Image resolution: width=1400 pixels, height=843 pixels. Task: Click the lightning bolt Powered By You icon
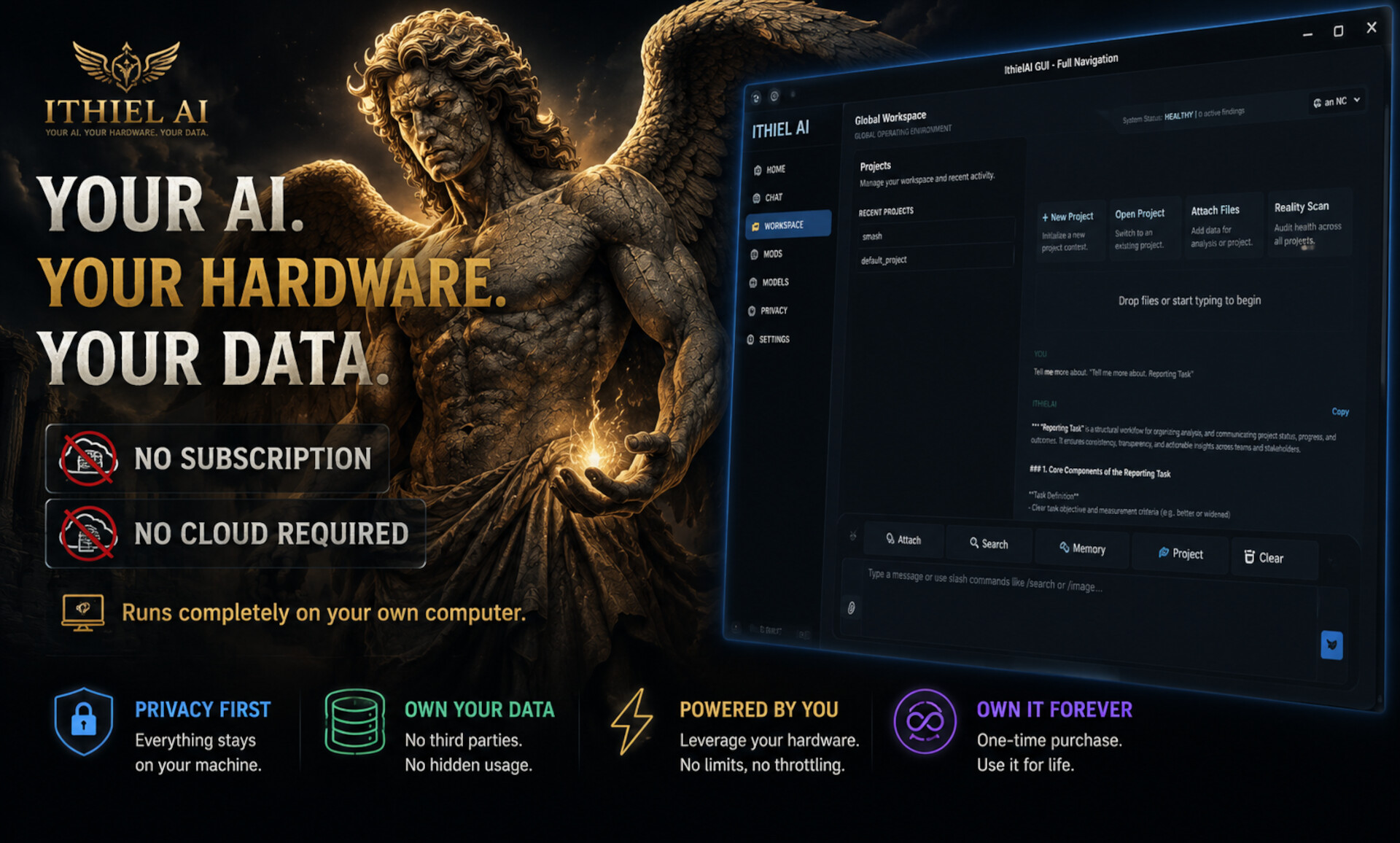coord(631,721)
